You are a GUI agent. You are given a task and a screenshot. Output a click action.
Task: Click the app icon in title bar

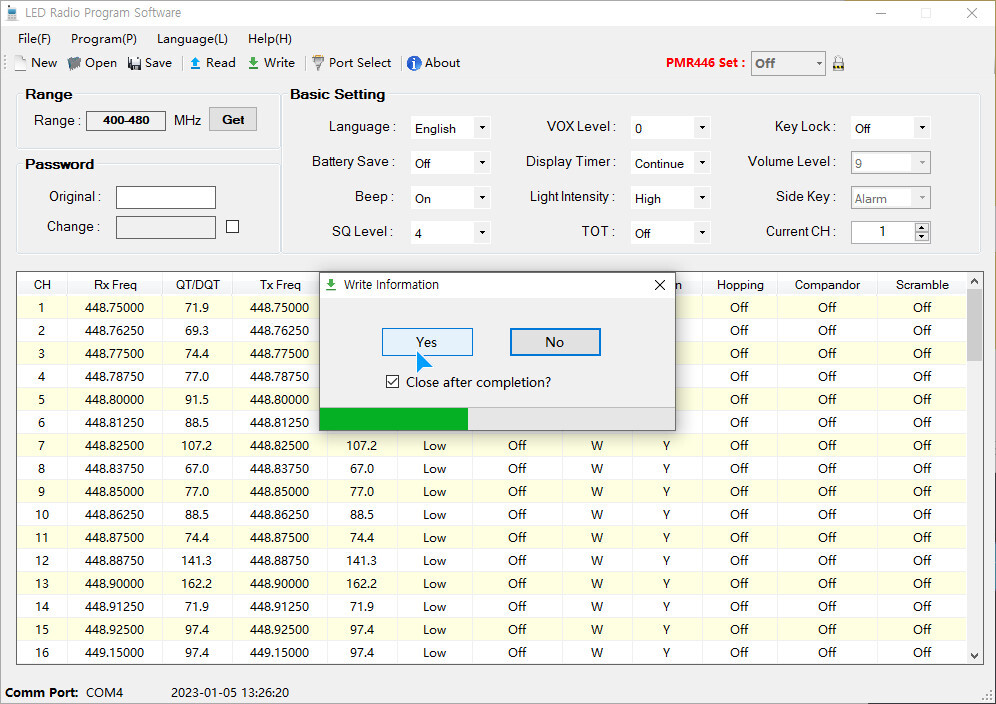pos(11,13)
